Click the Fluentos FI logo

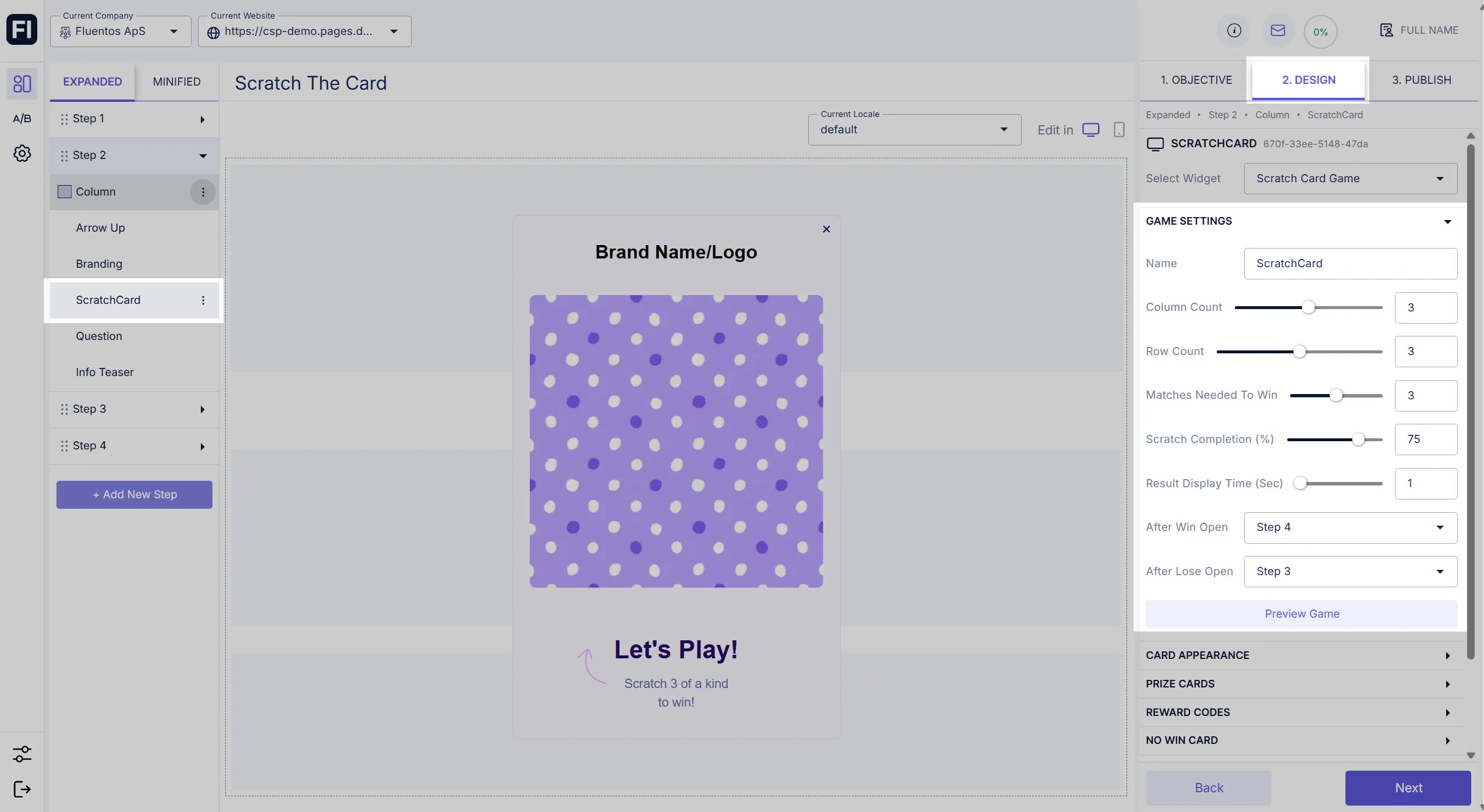point(22,30)
